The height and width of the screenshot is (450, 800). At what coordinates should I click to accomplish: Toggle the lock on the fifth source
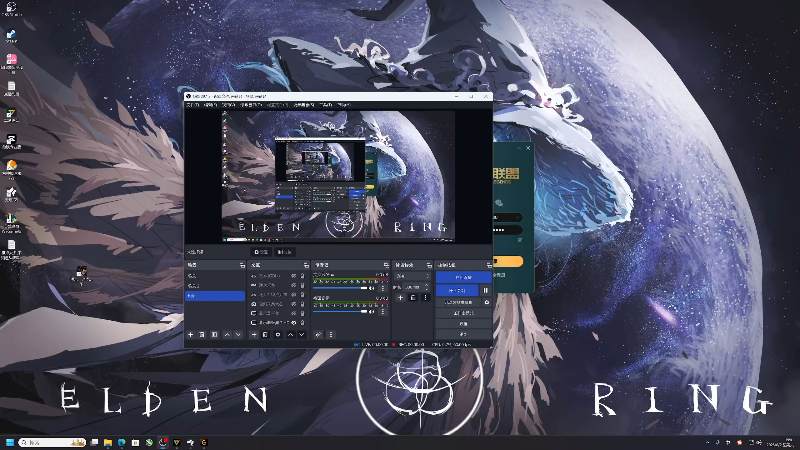tap(302, 313)
